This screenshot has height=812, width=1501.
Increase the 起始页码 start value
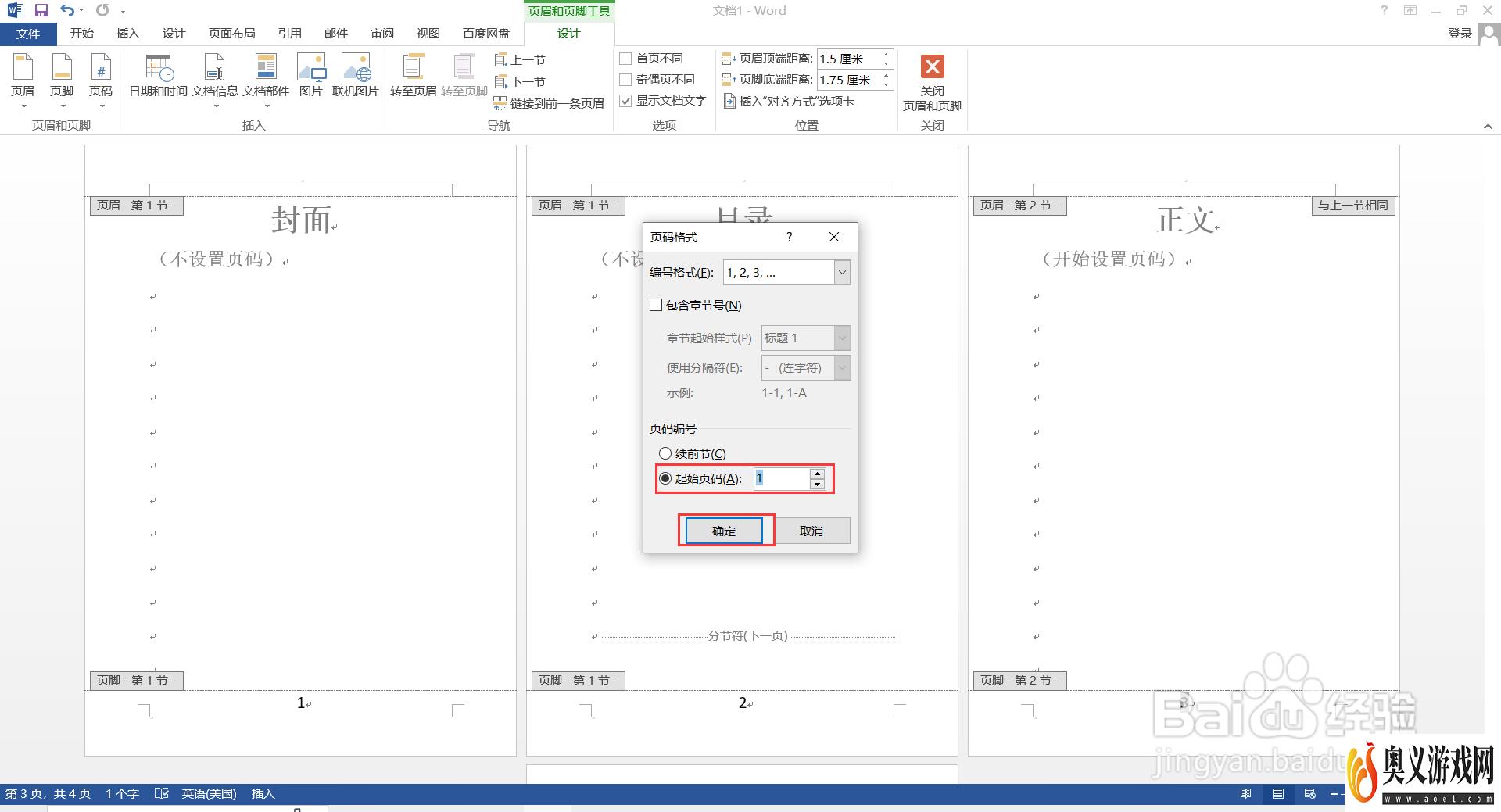click(817, 474)
